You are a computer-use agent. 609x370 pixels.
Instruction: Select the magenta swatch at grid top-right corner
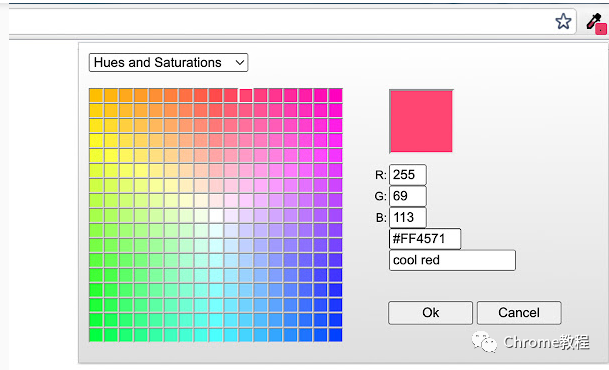point(336,96)
